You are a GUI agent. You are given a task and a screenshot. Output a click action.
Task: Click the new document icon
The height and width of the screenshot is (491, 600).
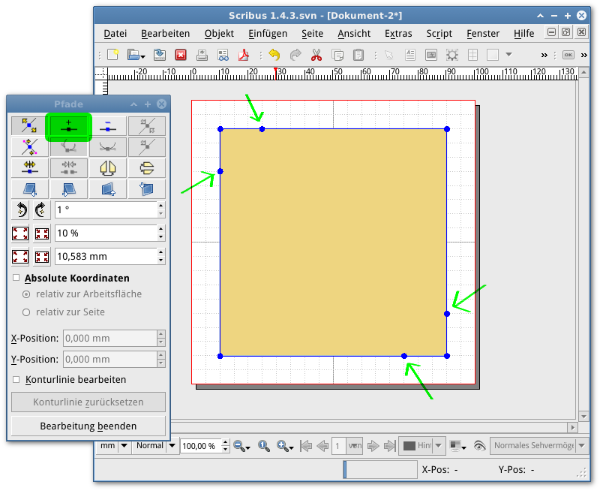(x=112, y=55)
